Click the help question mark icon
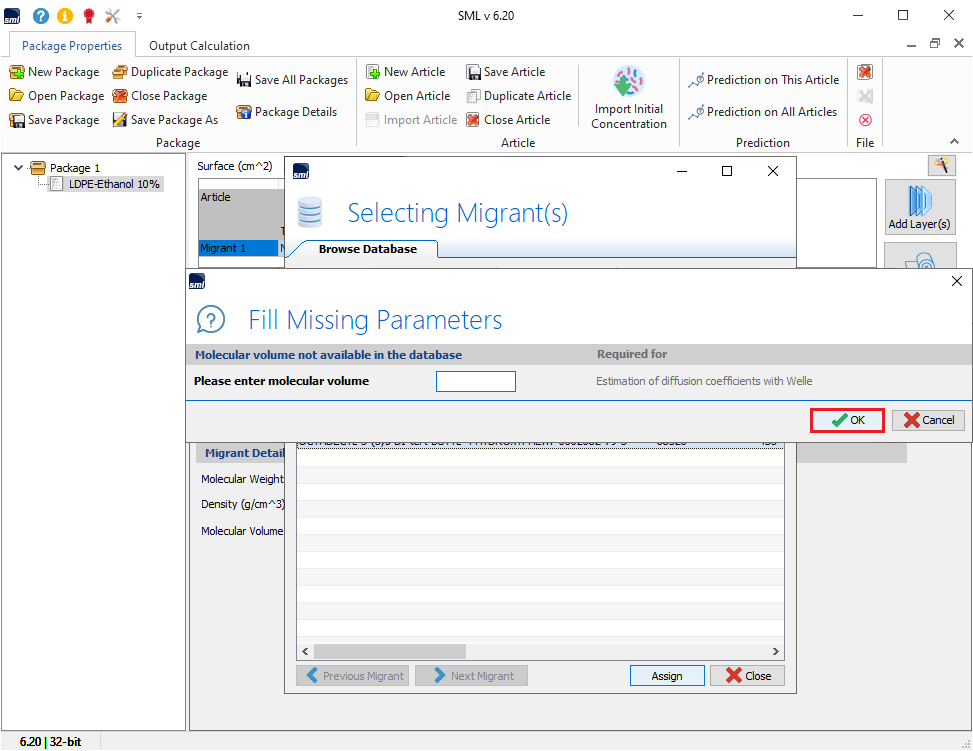The width and height of the screenshot is (973, 751). point(41,15)
